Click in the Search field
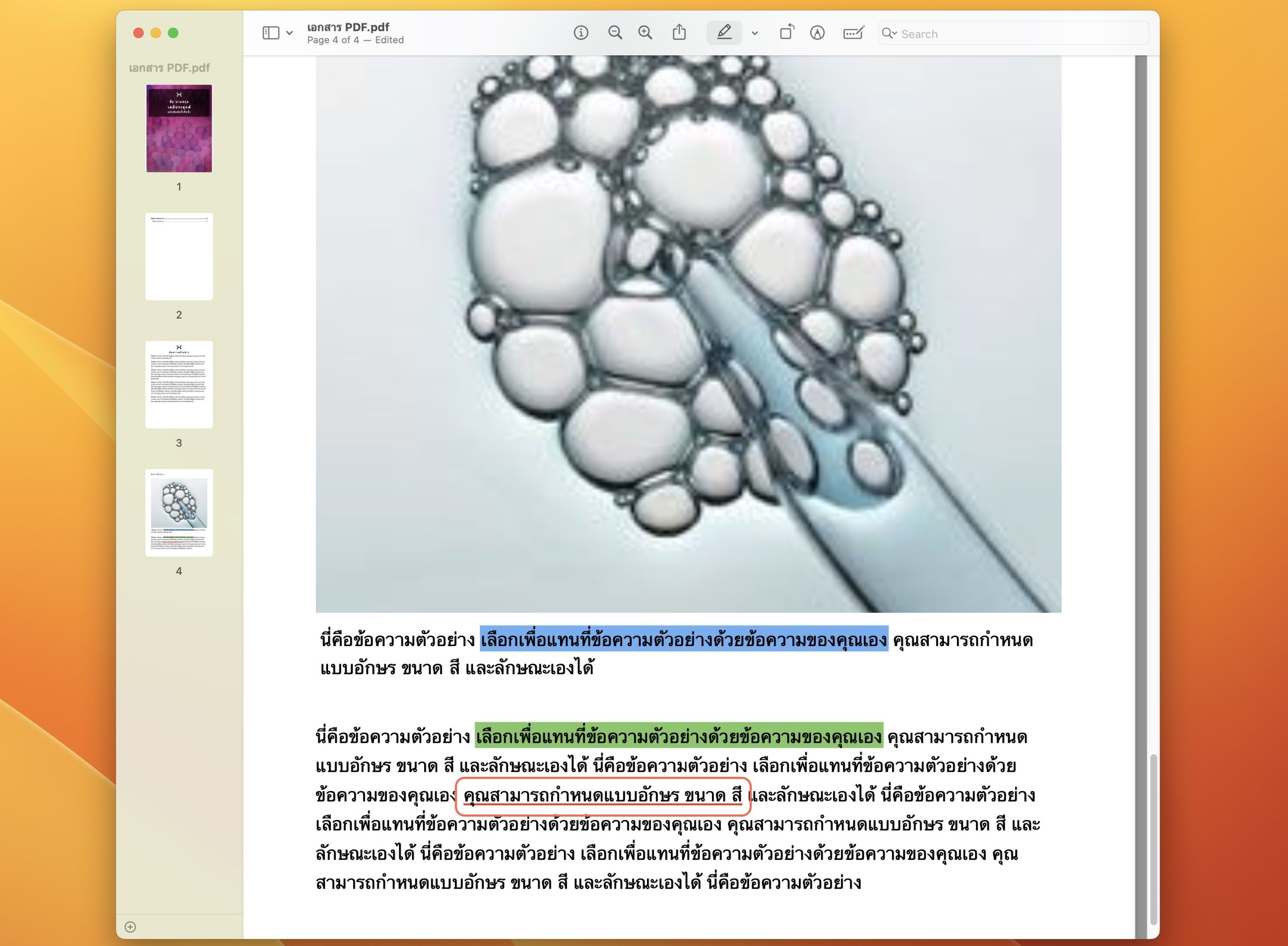This screenshot has height=946, width=1288. coord(1019,34)
